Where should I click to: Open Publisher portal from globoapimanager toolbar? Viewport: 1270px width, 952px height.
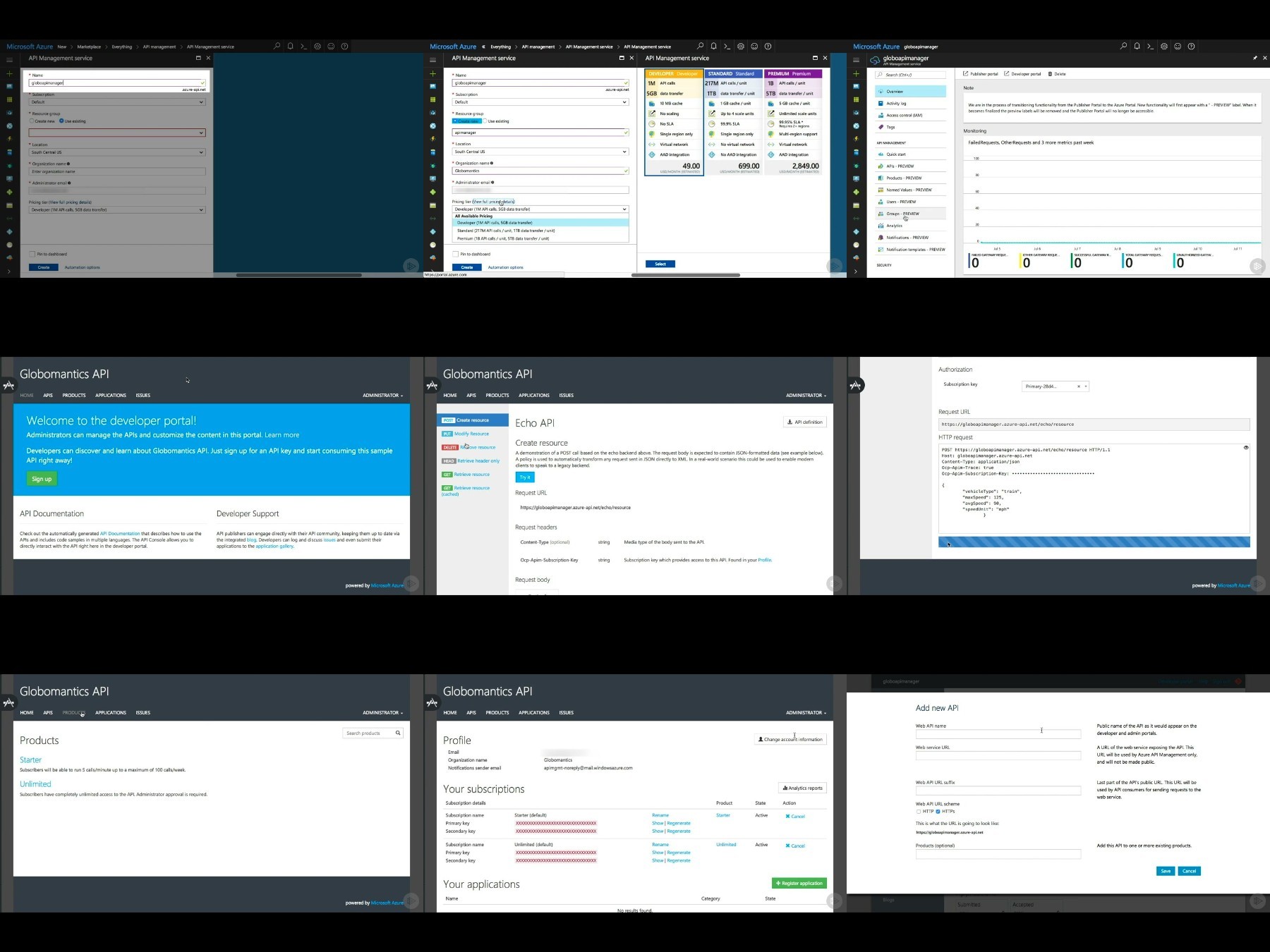[981, 74]
